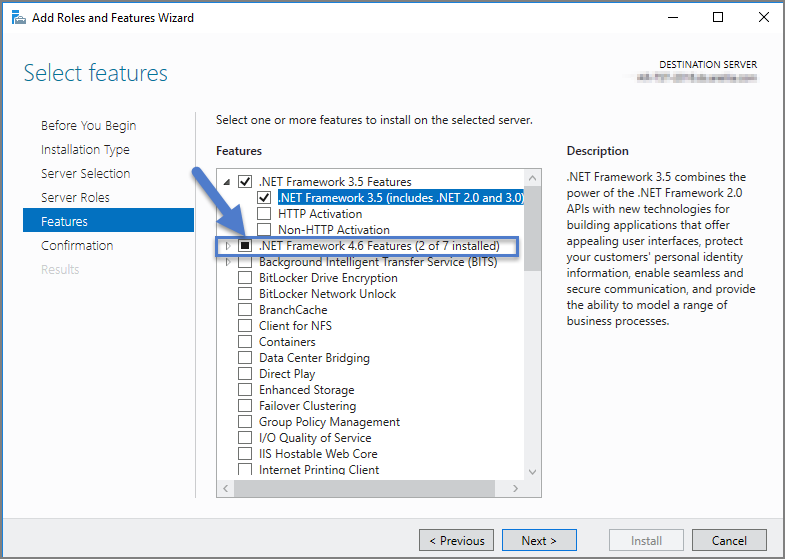Viewport: 785px width, 559px height.
Task: Check the Data Center Bridging box
Action: pyautogui.click(x=245, y=357)
